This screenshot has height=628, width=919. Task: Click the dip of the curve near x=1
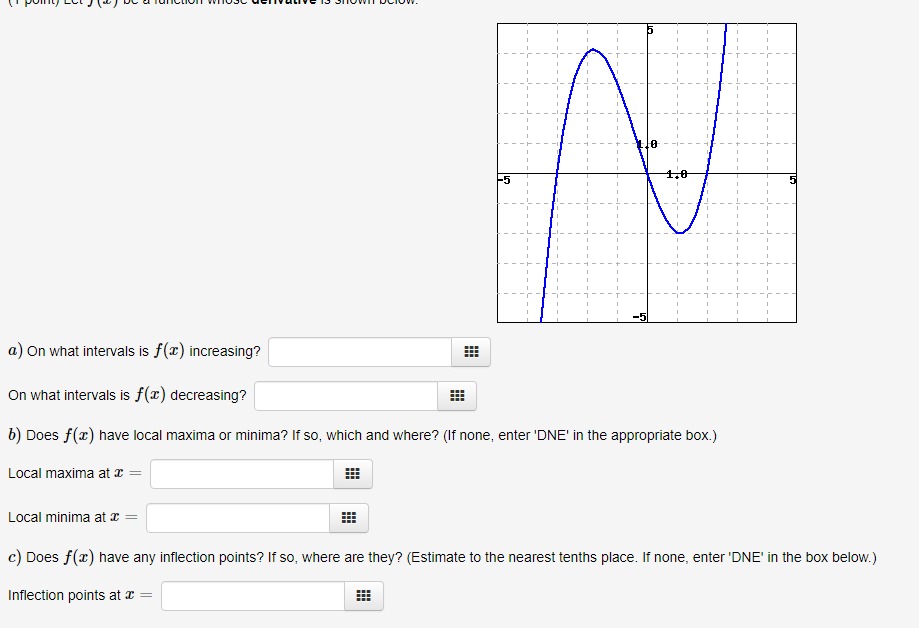(x=679, y=232)
